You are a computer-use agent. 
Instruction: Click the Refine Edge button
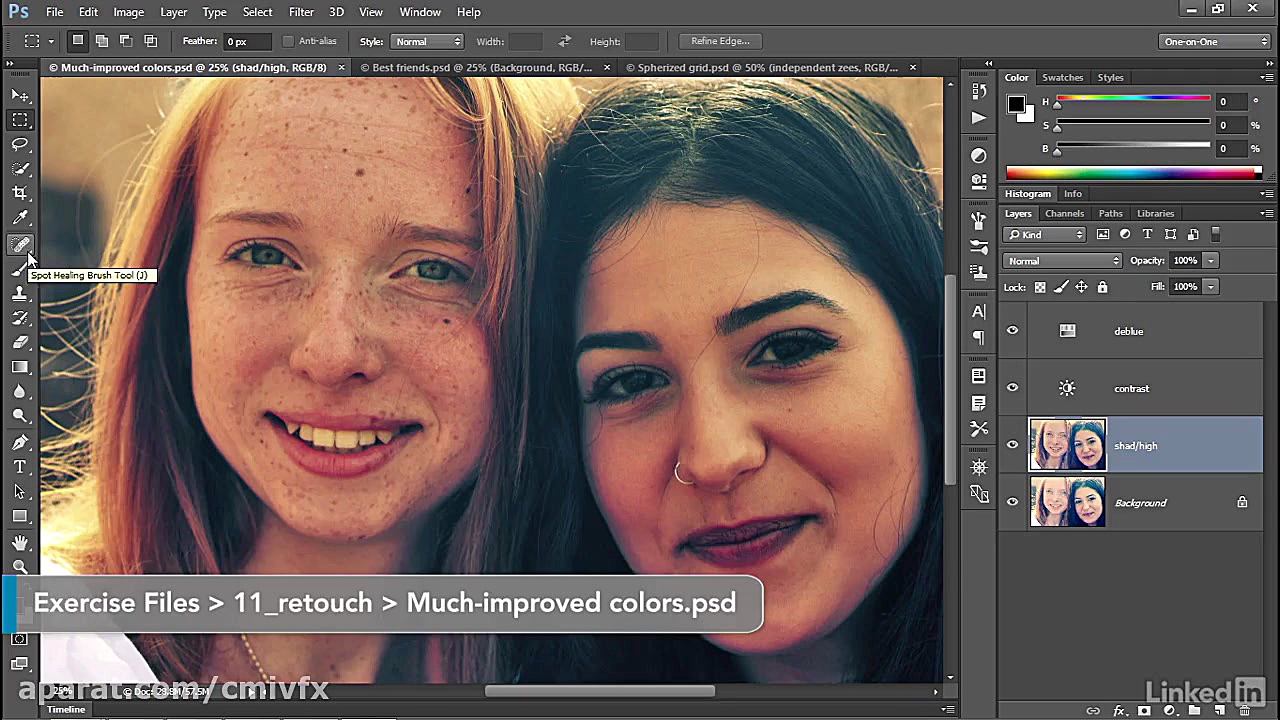pos(720,41)
